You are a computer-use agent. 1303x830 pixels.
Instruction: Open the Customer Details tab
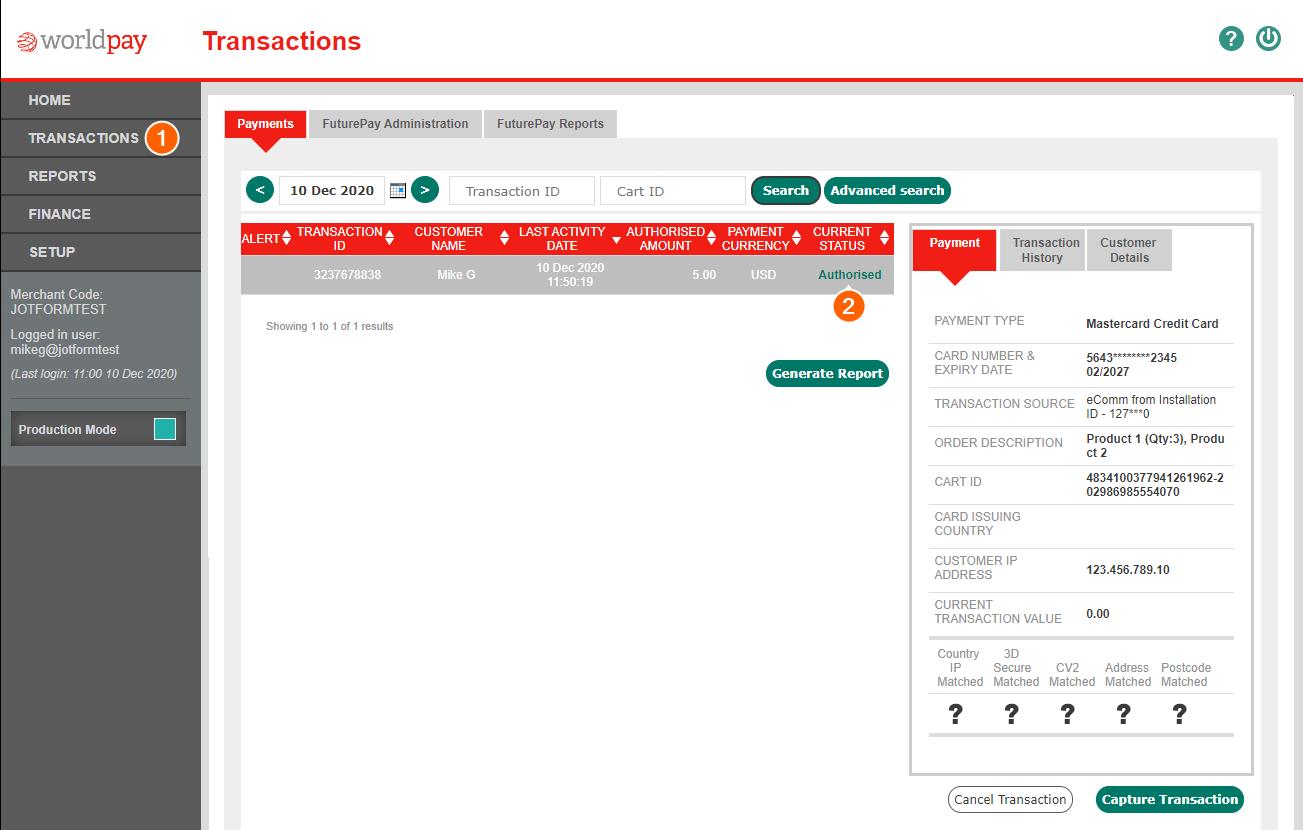tap(1128, 250)
